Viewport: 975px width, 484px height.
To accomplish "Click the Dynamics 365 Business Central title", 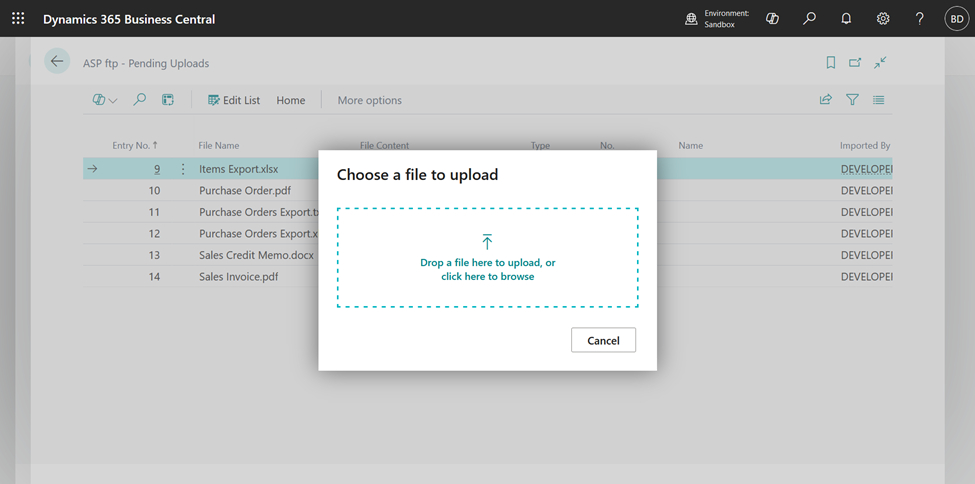I will tap(129, 19).
